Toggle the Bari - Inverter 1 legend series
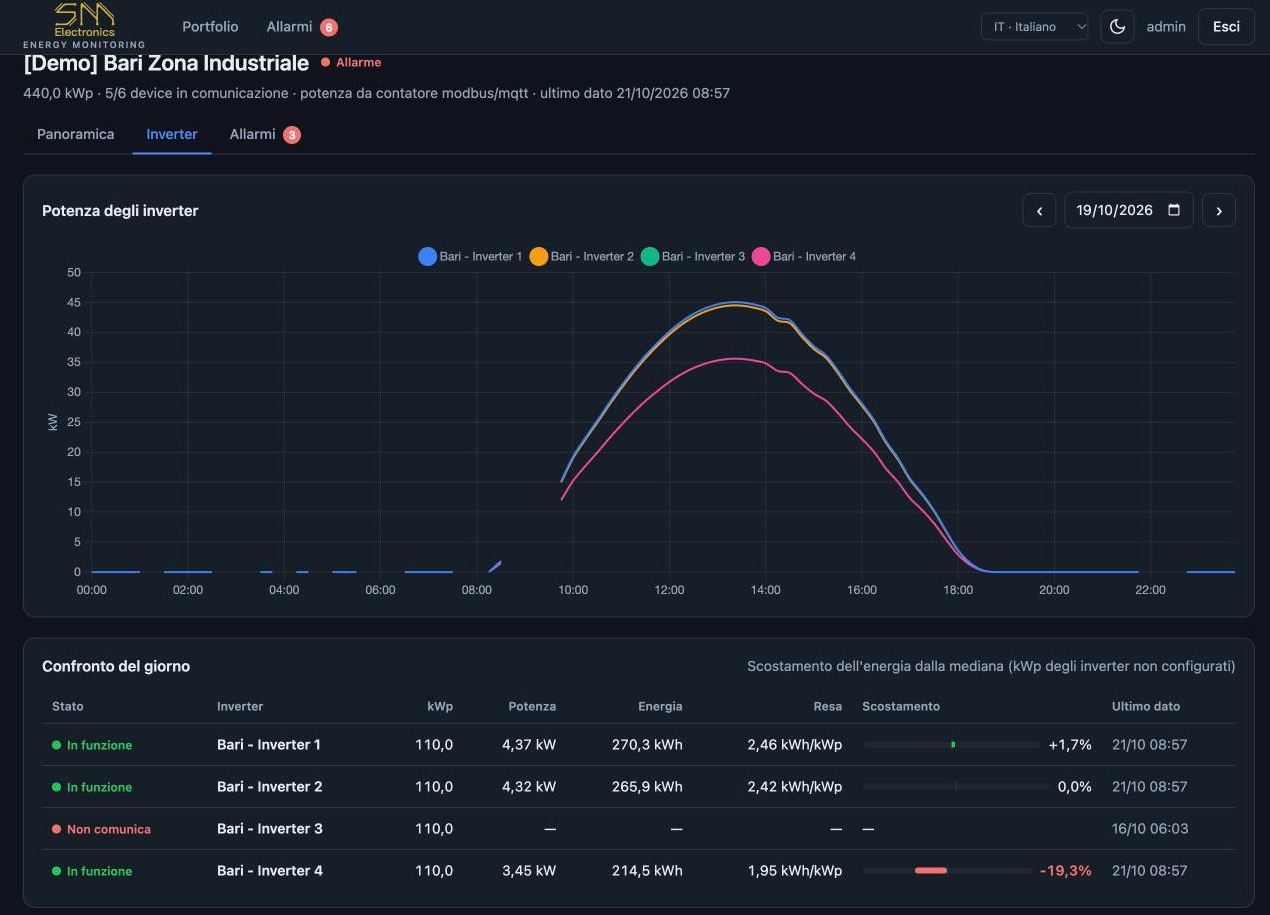The height and width of the screenshot is (915, 1270). 470,257
